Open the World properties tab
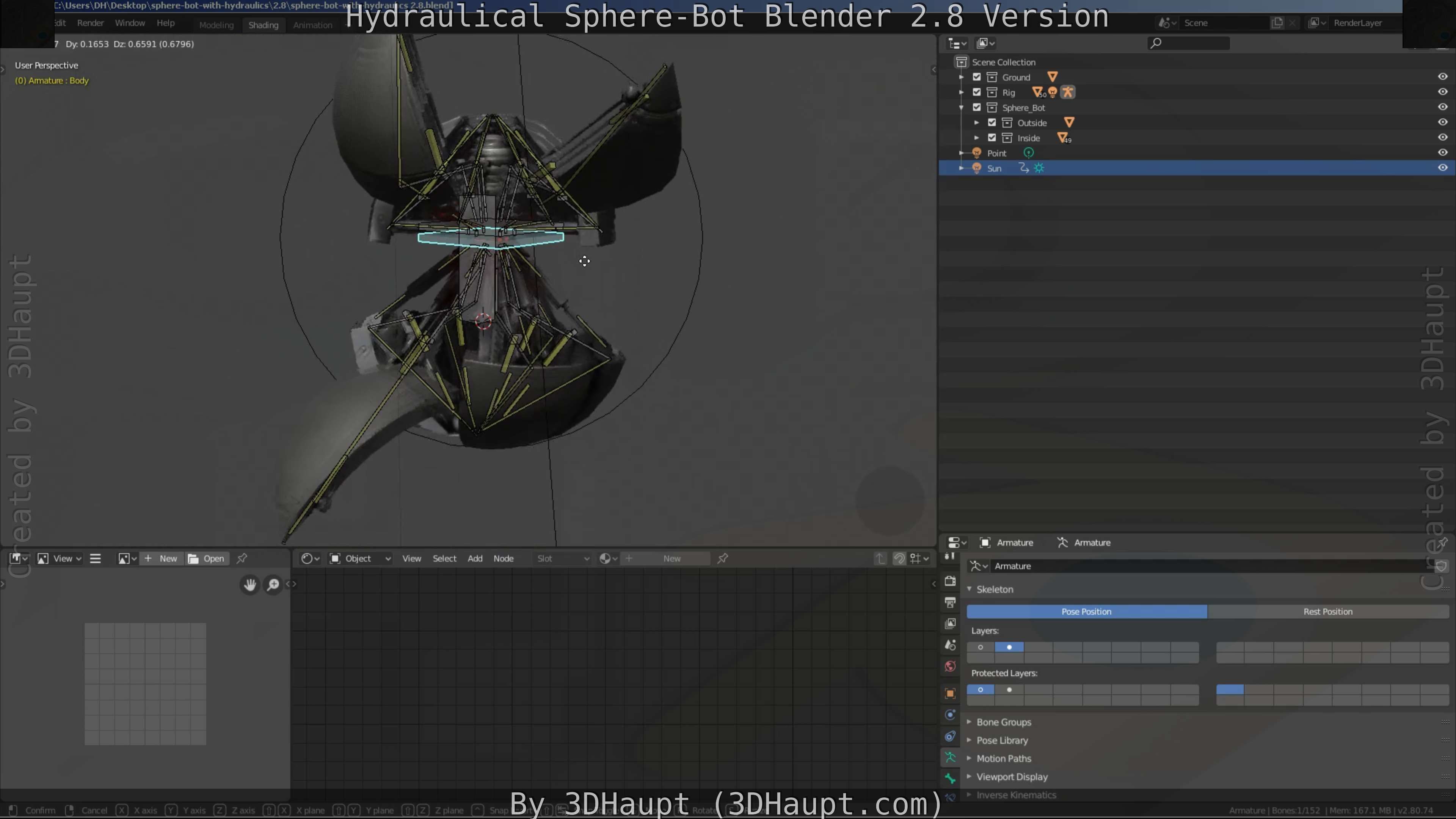This screenshot has height=819, width=1456. tap(950, 667)
